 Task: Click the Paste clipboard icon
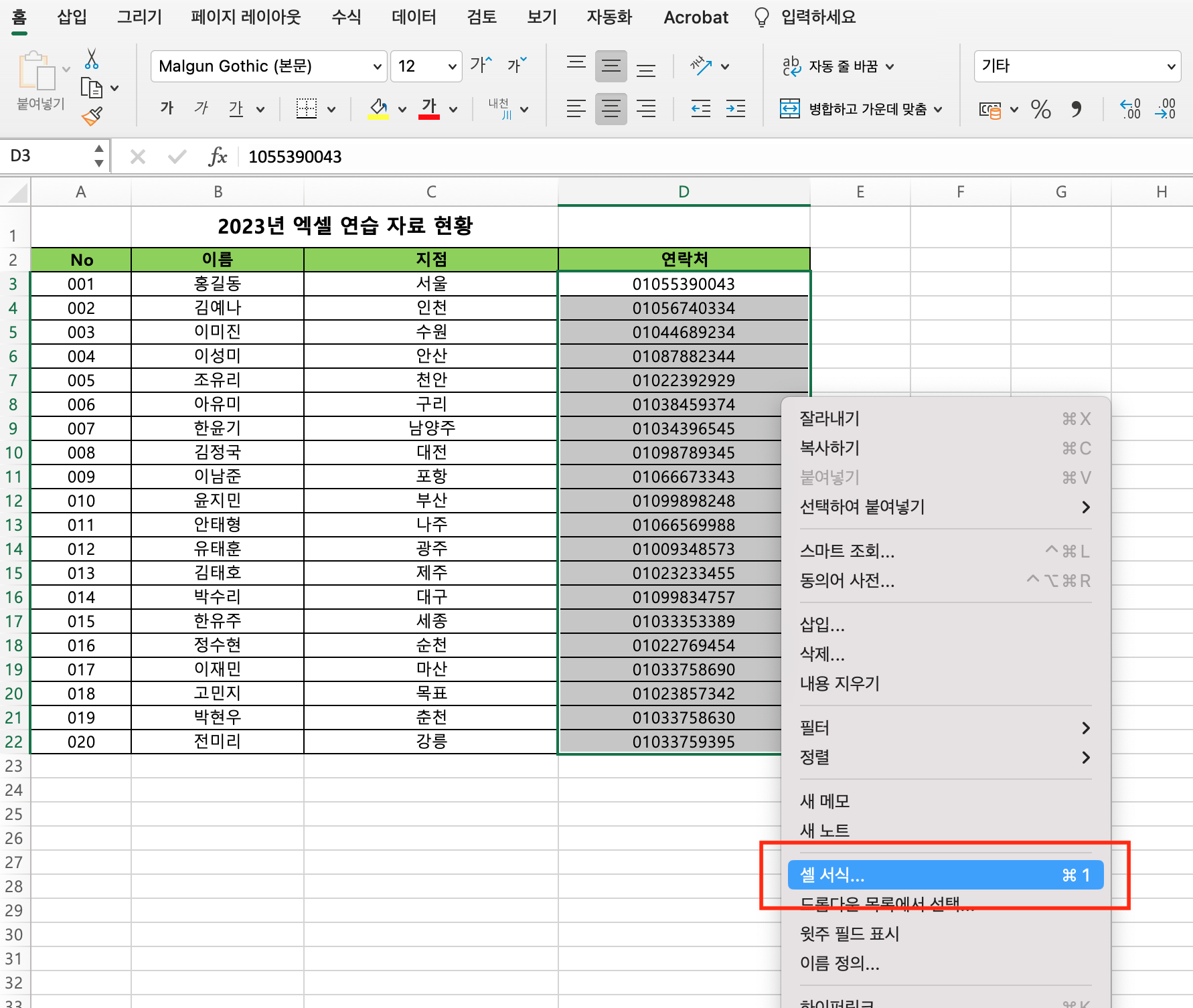click(37, 71)
